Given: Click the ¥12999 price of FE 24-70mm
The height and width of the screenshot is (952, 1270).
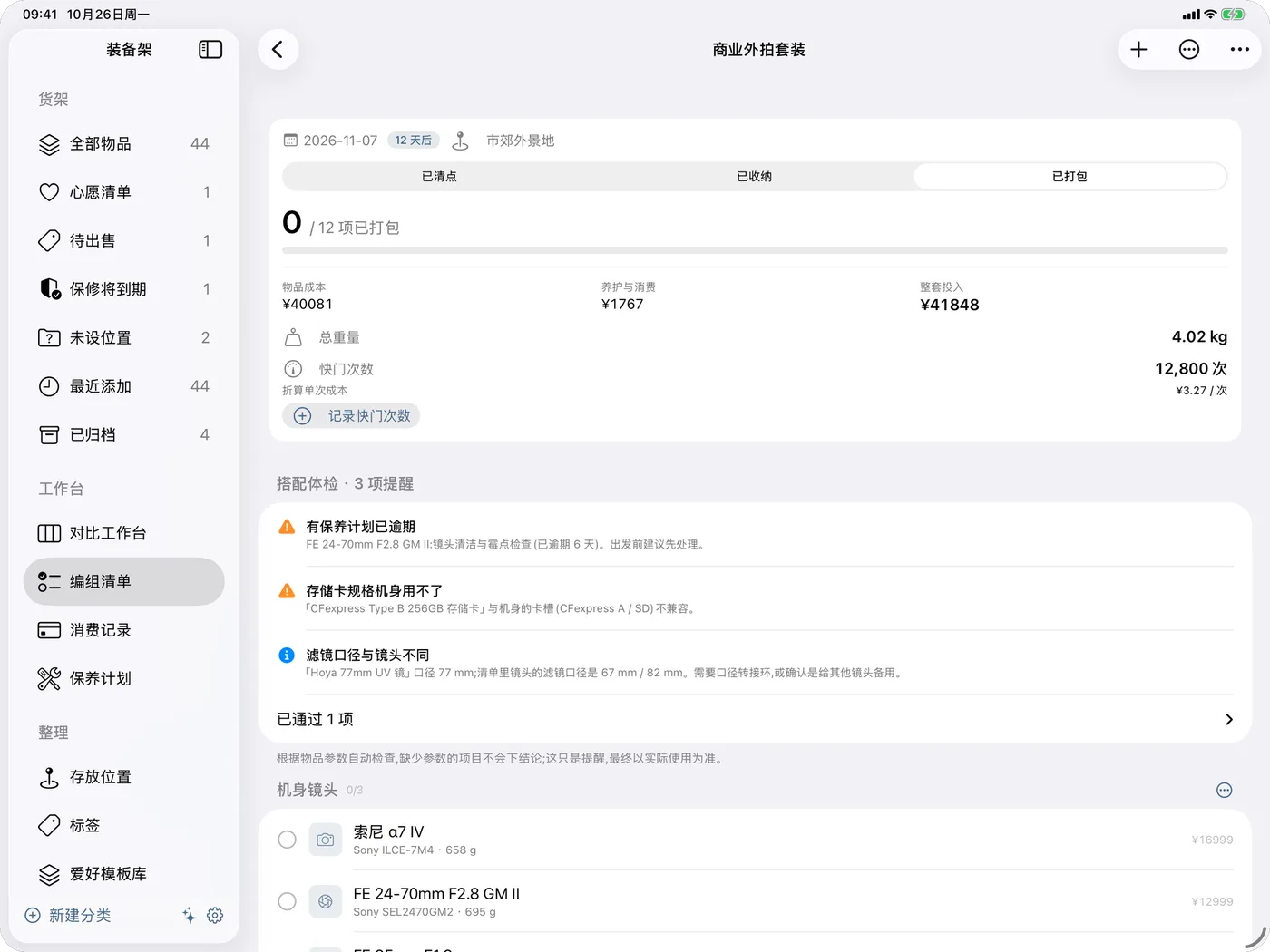Looking at the screenshot, I should pos(1212,901).
